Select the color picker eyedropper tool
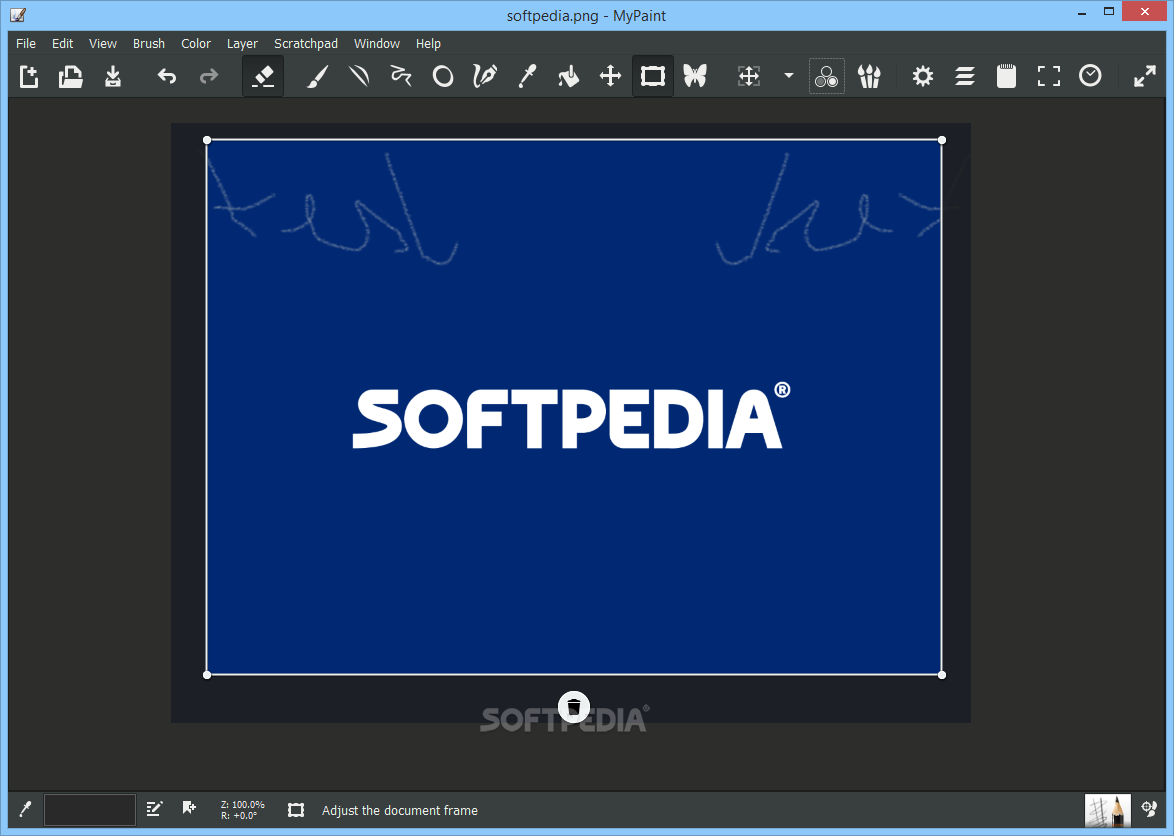The width and height of the screenshot is (1174, 836). coord(527,76)
